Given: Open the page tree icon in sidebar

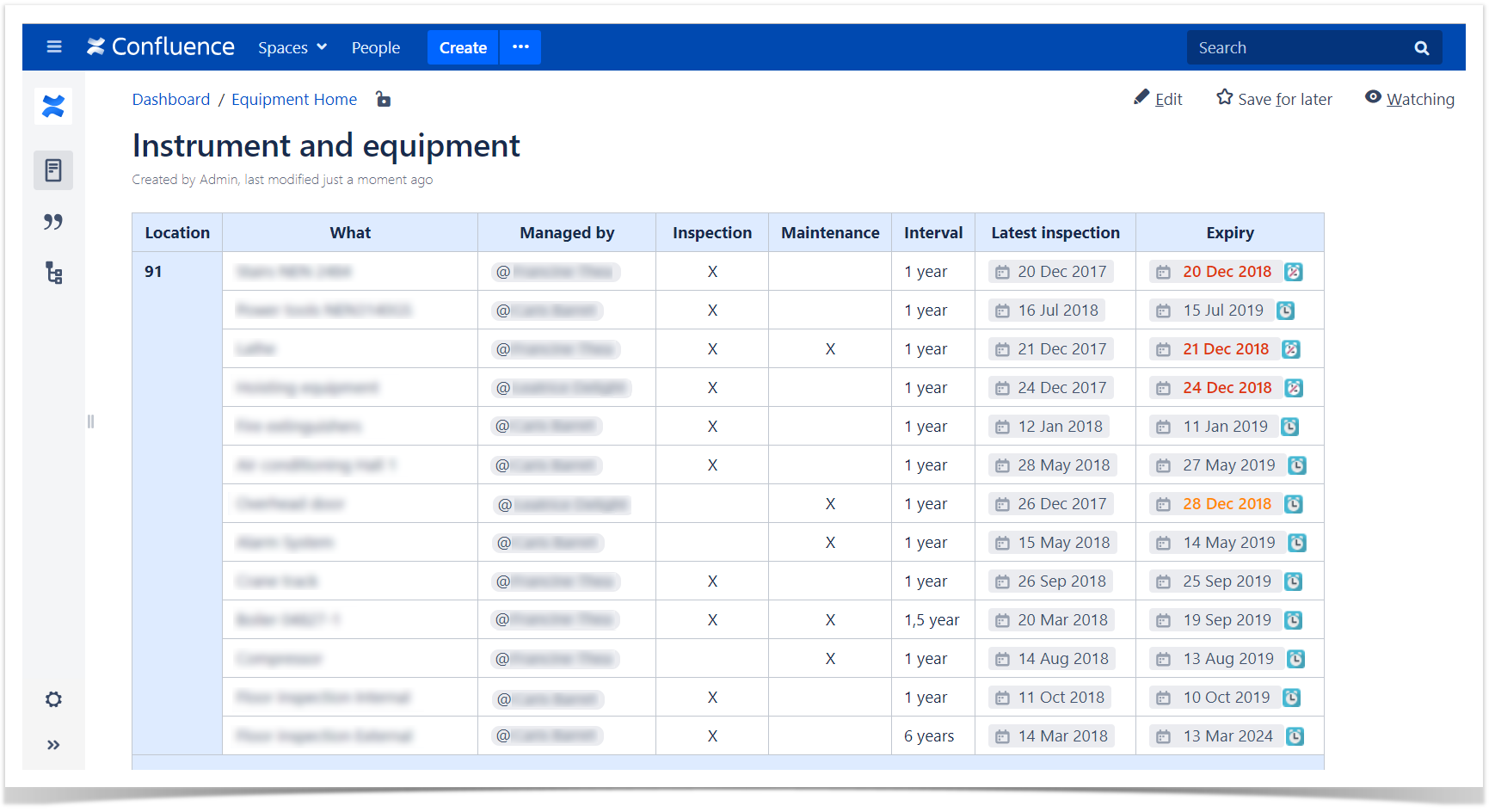Looking at the screenshot, I should click(53, 274).
